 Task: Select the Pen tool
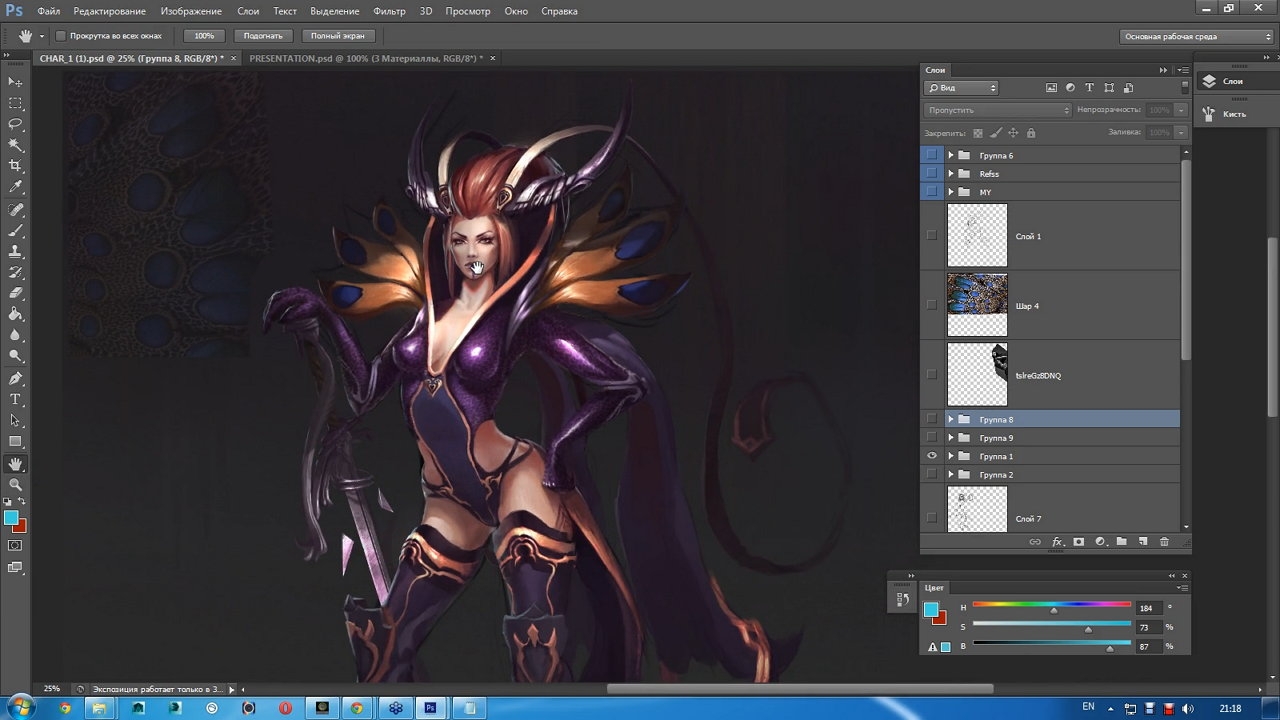click(x=15, y=379)
